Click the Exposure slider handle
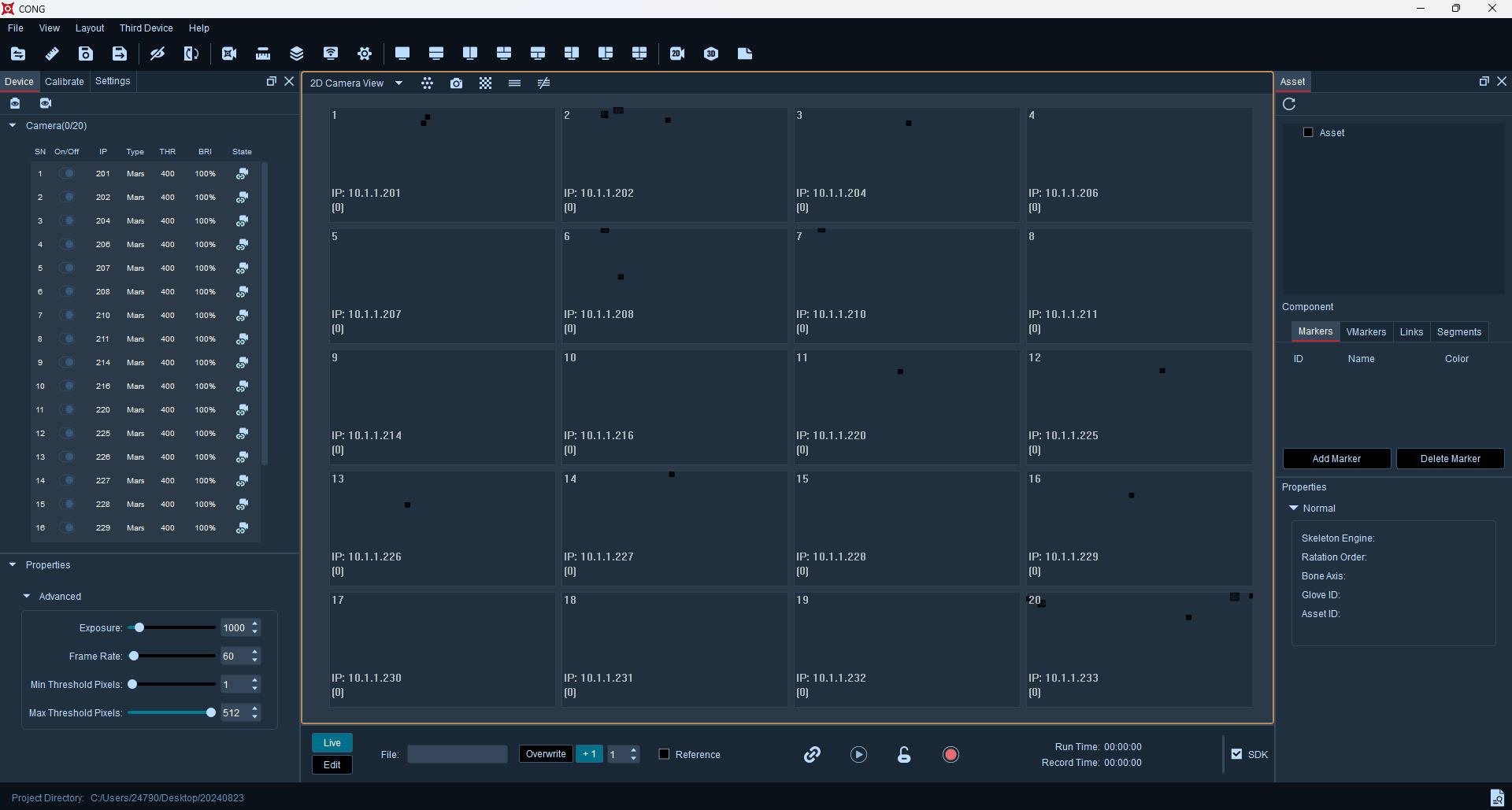The width and height of the screenshot is (1512, 810). coord(139,628)
